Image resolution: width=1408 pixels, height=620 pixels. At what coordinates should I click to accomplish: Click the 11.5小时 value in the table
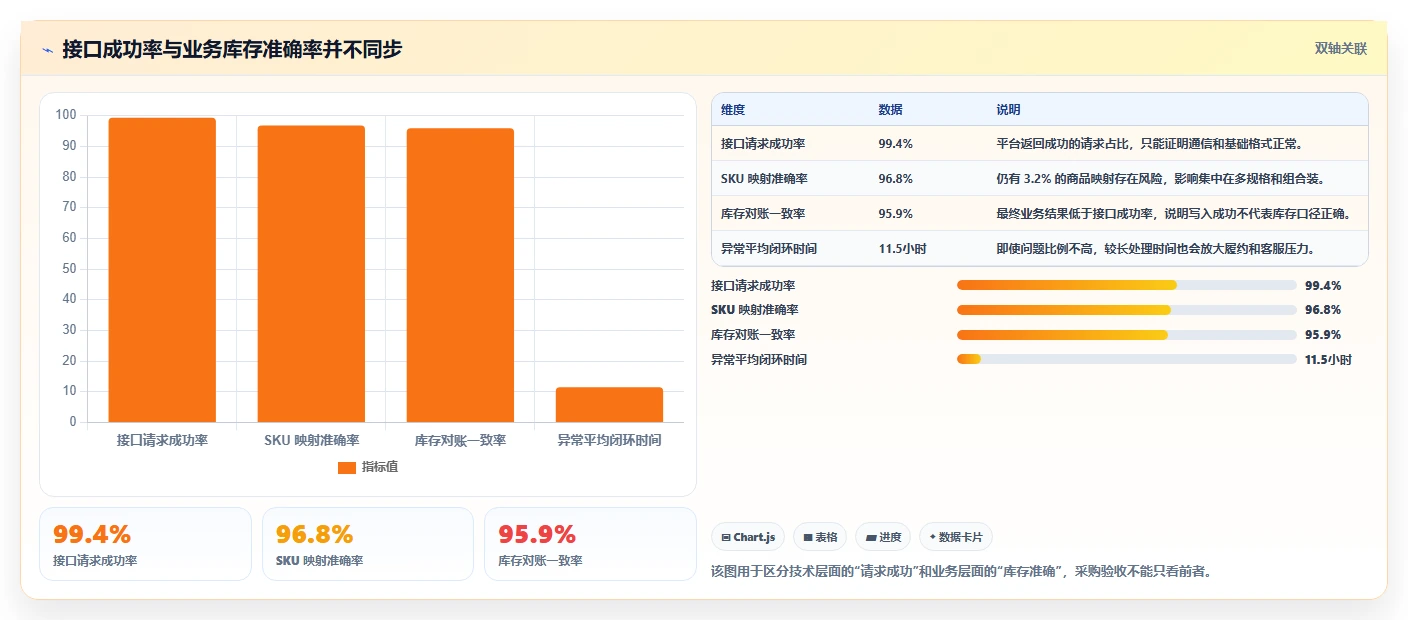click(x=902, y=249)
